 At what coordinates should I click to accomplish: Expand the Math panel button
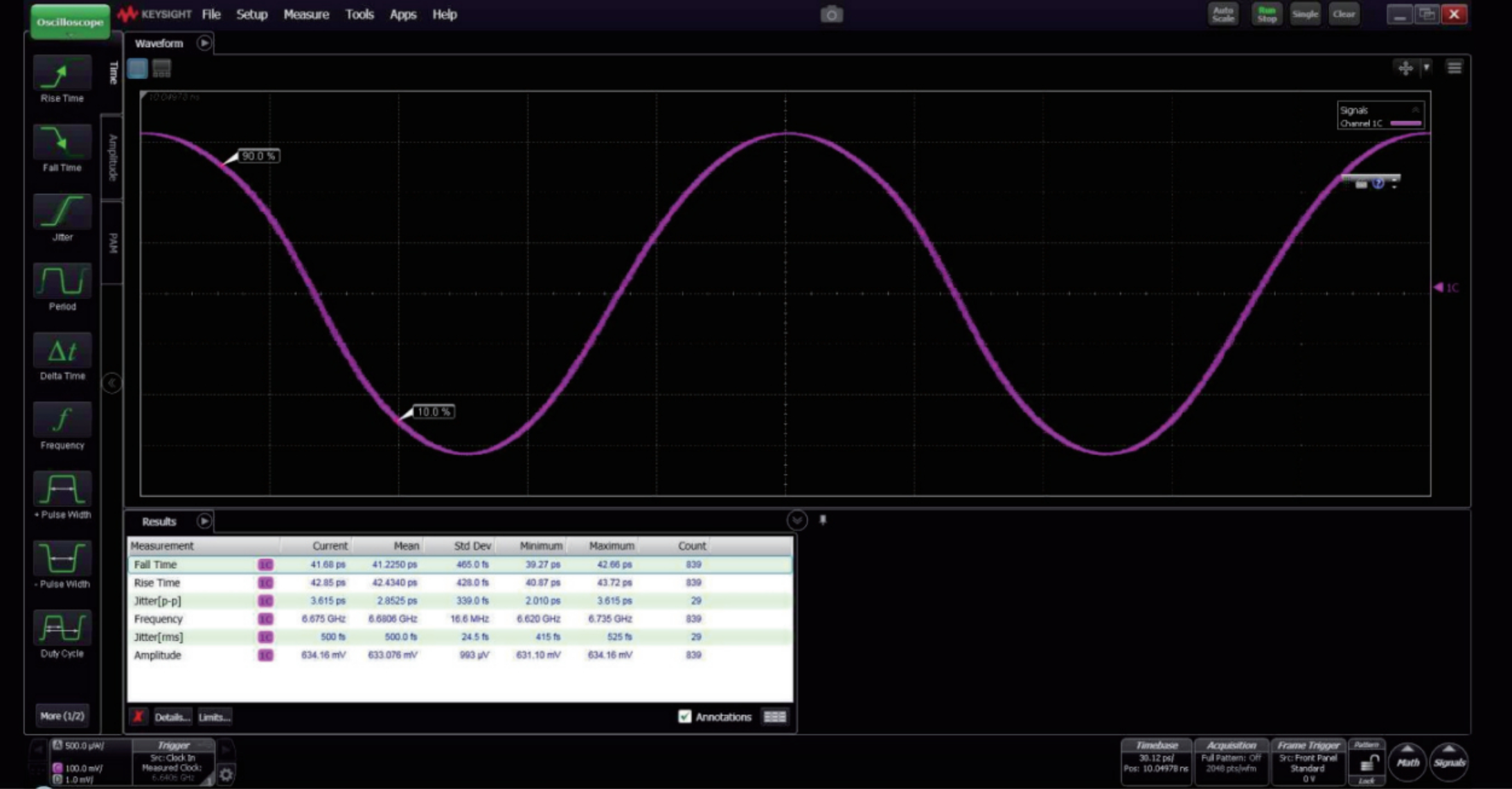[x=1407, y=762]
